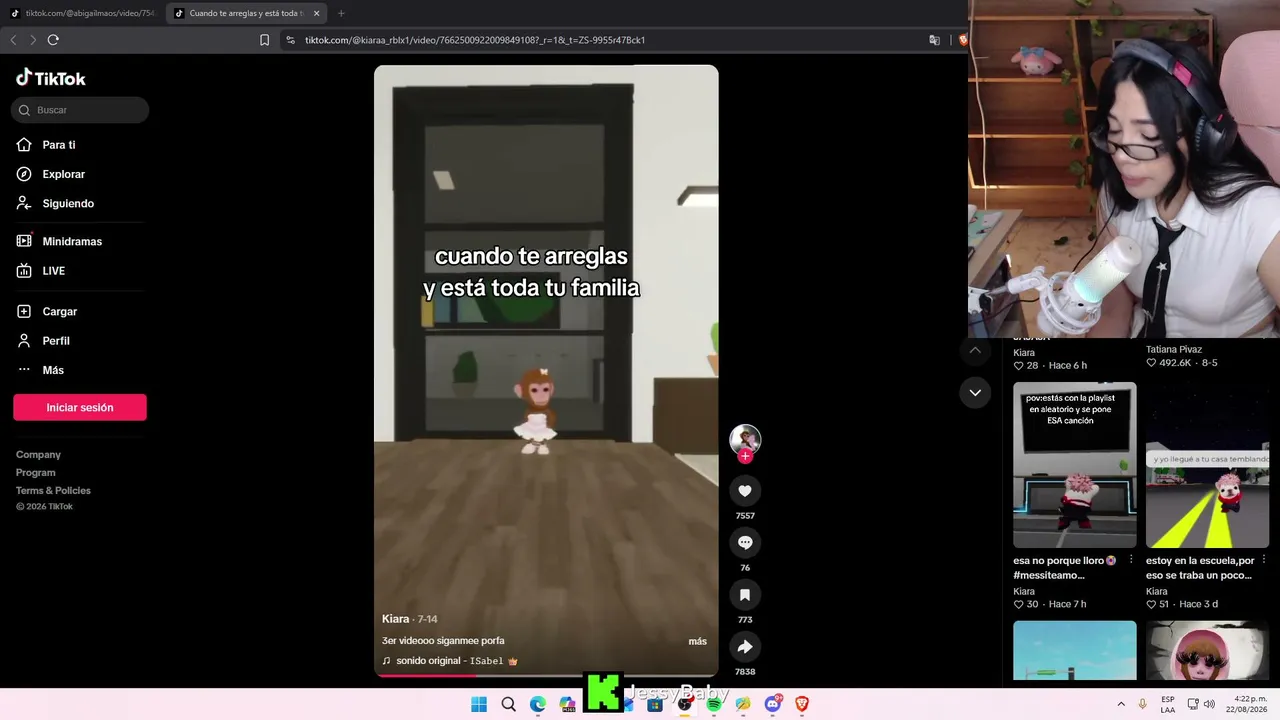Open the volume tray control
The height and width of the screenshot is (720, 1280).
point(1209,704)
